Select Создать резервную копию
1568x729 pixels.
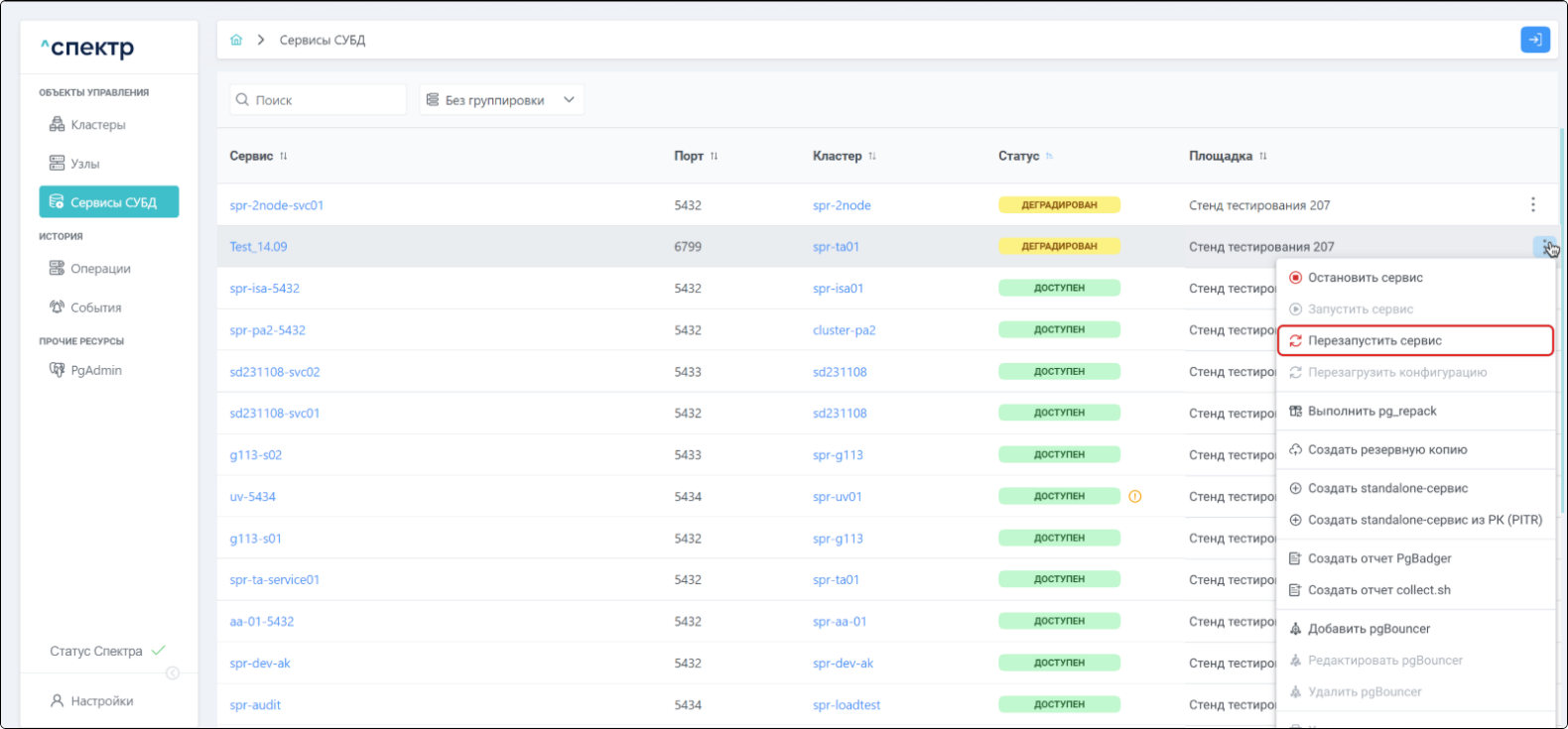[1415, 449]
